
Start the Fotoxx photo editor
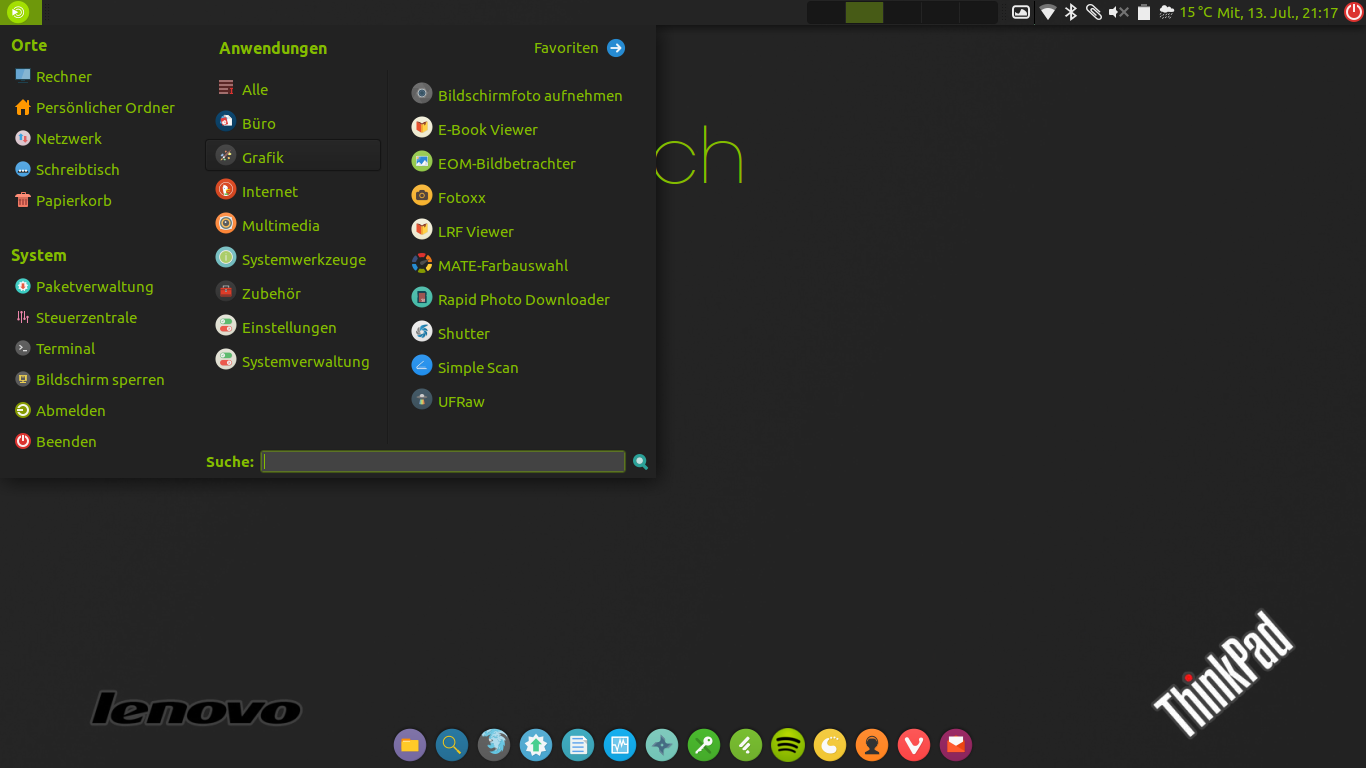449,197
